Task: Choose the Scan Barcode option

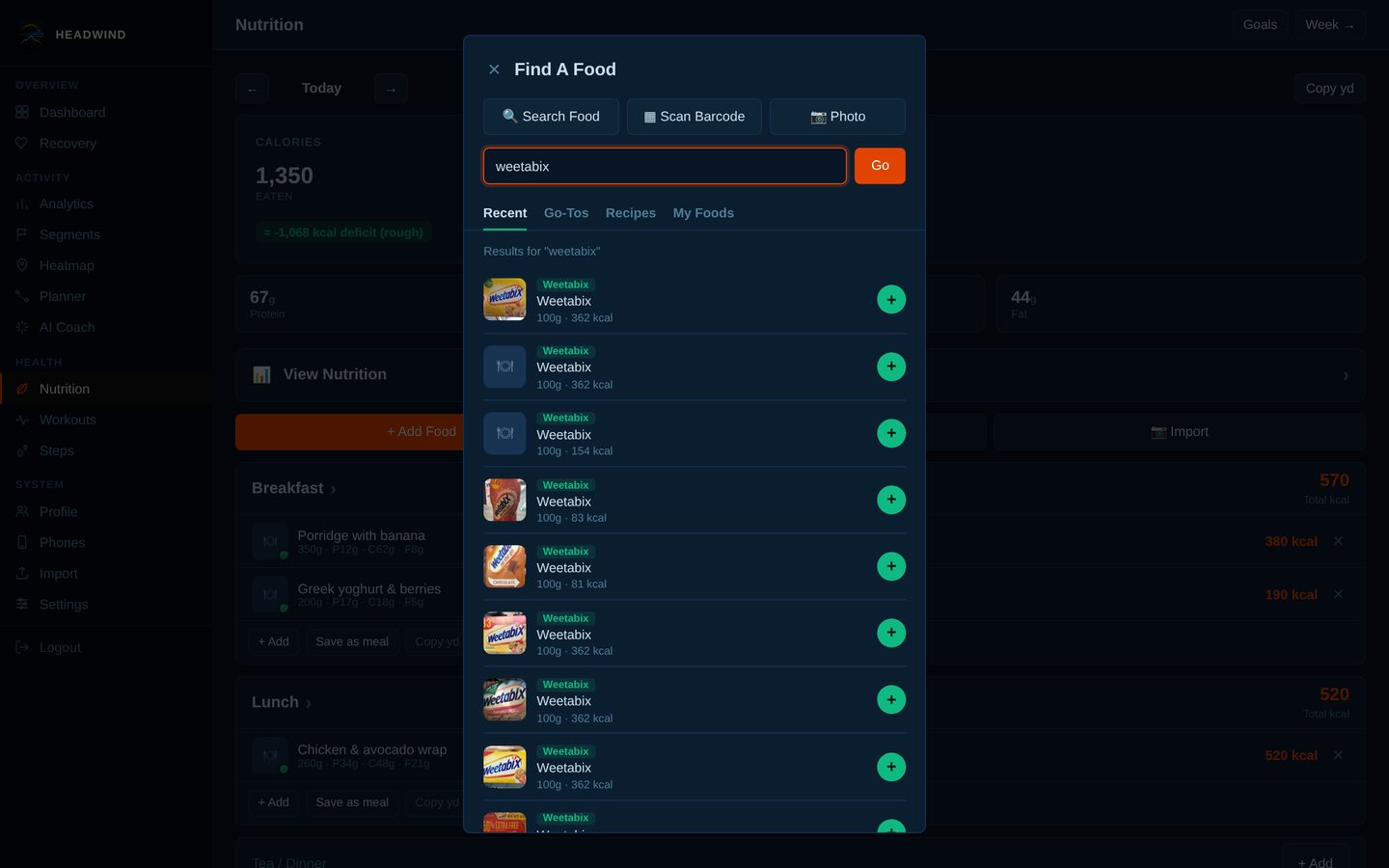Action: tap(694, 117)
